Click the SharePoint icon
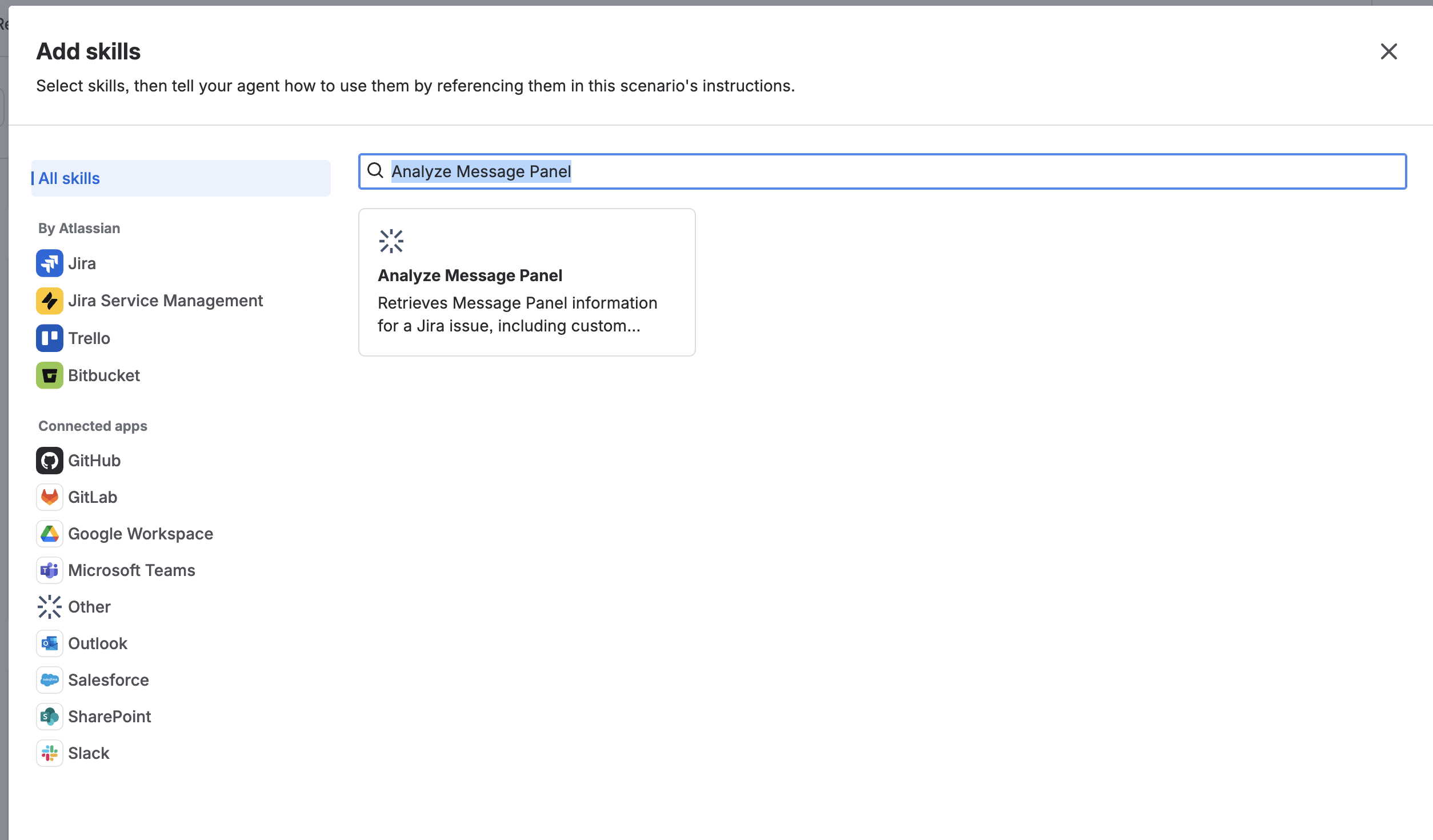 49,716
